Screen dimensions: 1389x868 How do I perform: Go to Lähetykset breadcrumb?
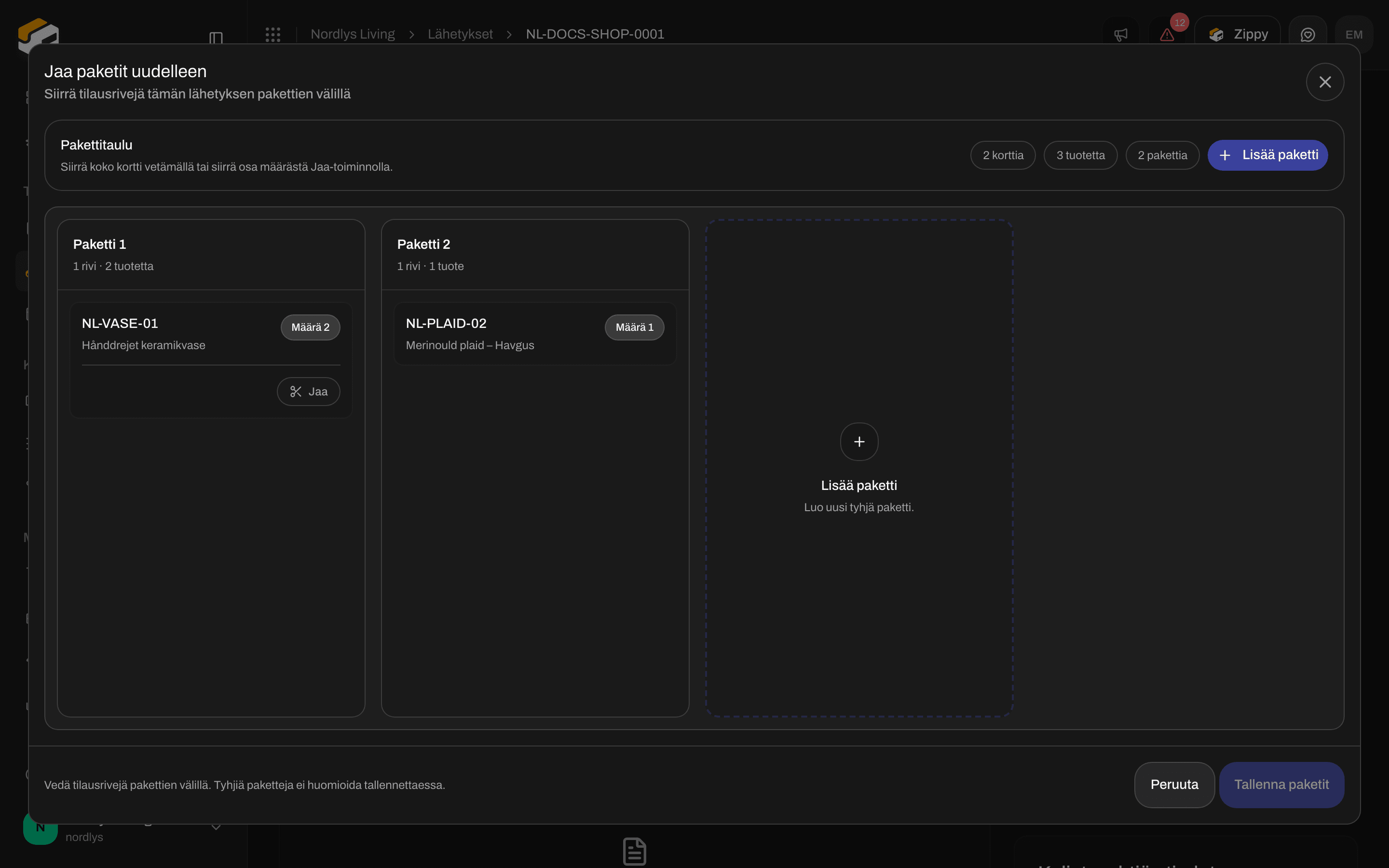pos(460,34)
